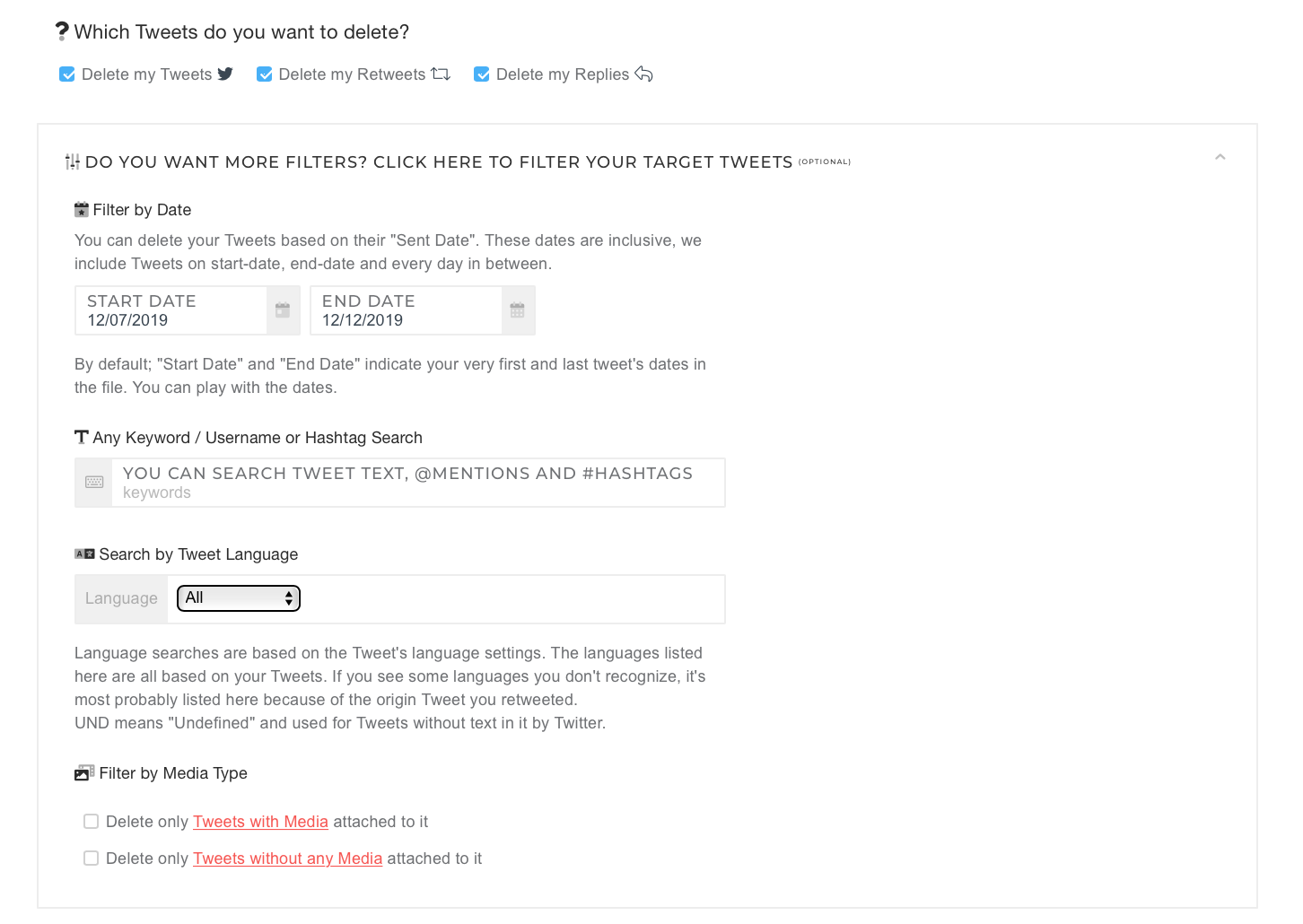Viewport: 1303px width, 924px height.
Task: Open the Language dropdown showing All
Action: click(x=238, y=597)
